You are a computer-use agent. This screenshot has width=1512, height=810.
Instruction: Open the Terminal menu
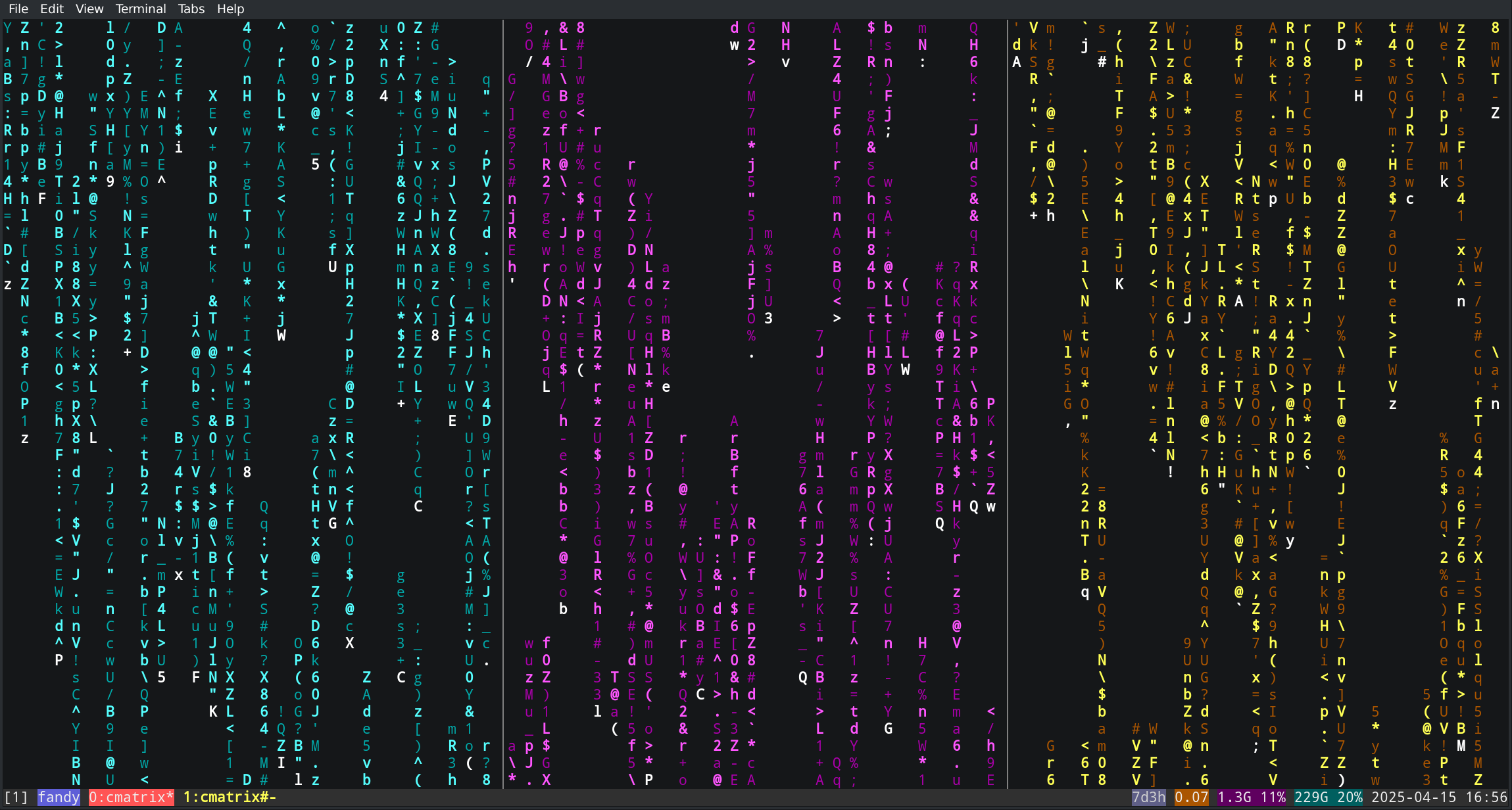[x=141, y=9]
